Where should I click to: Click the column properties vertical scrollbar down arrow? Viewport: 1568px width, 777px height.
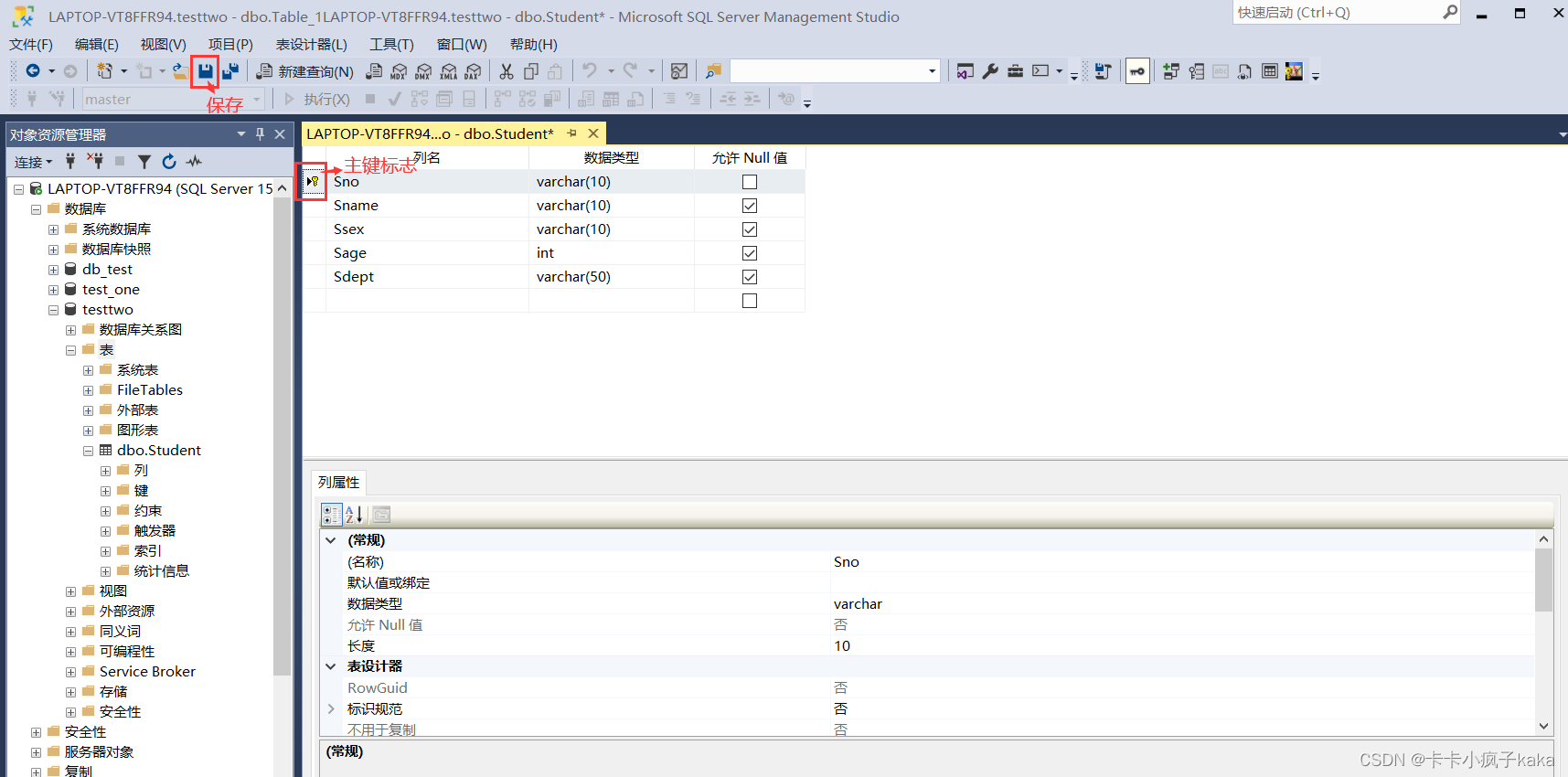coord(1543,727)
